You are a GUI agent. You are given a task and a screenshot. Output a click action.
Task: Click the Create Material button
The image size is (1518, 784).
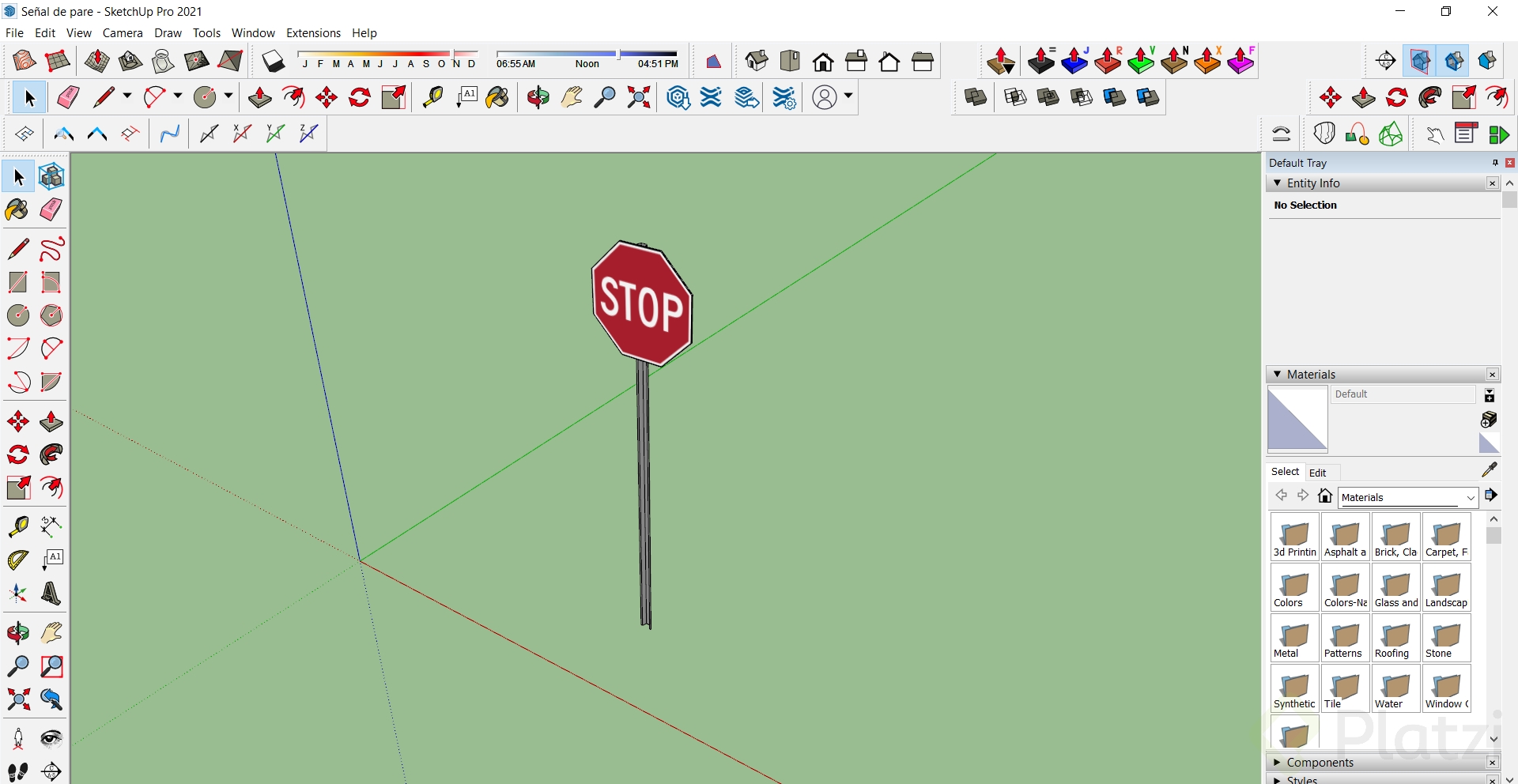tap(1489, 419)
